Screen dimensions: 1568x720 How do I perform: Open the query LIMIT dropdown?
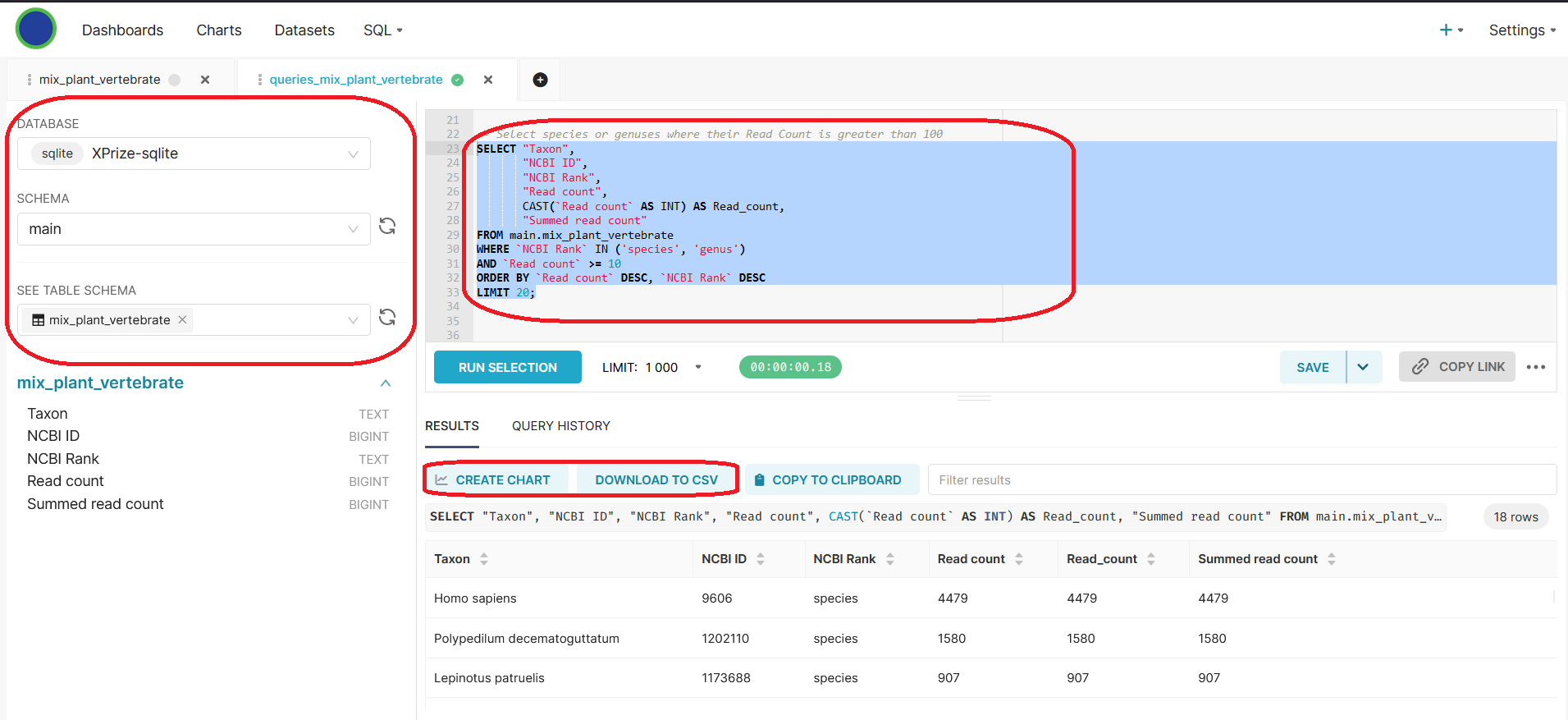652,367
